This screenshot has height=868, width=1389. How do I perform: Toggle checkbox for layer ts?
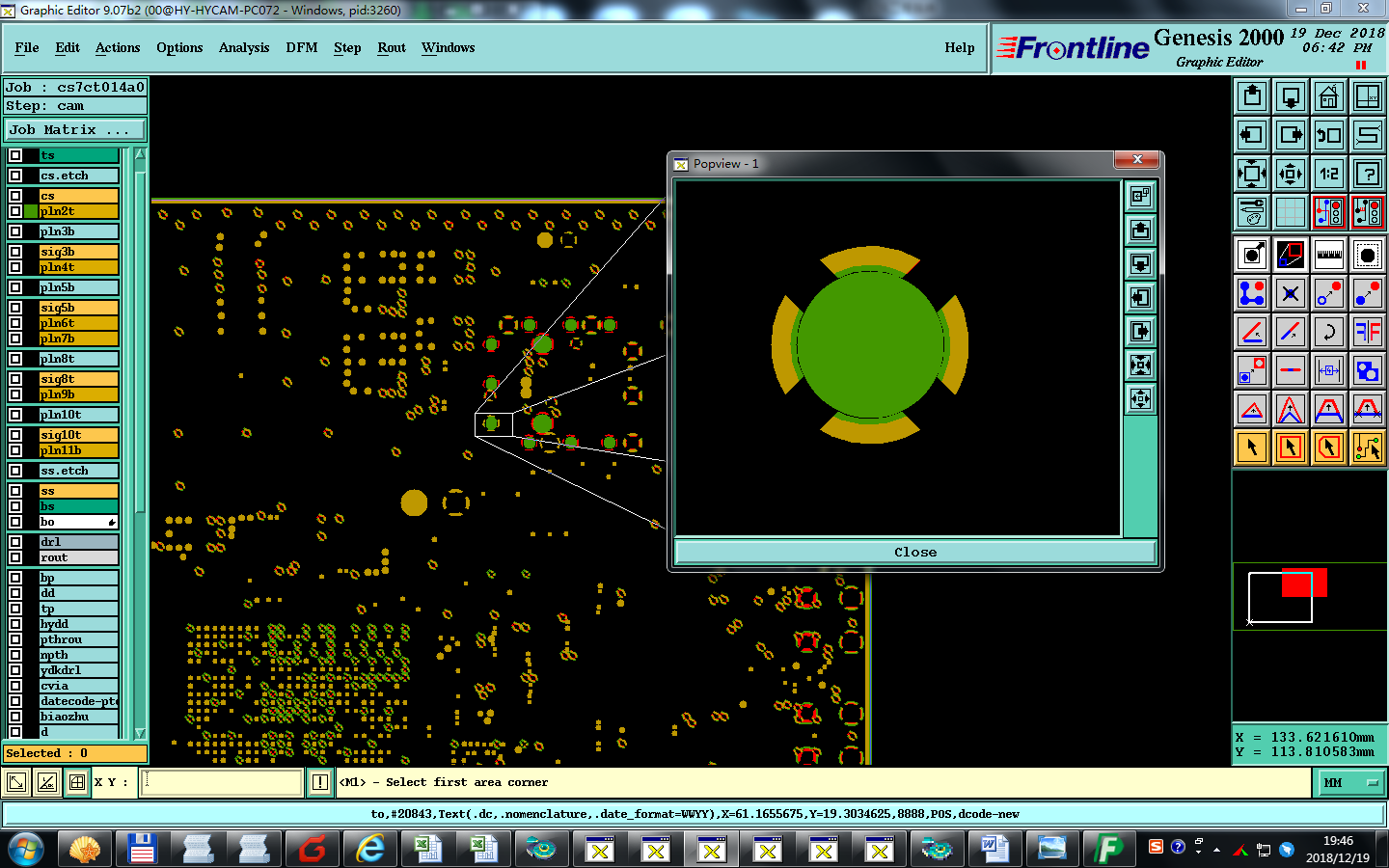coord(15,155)
